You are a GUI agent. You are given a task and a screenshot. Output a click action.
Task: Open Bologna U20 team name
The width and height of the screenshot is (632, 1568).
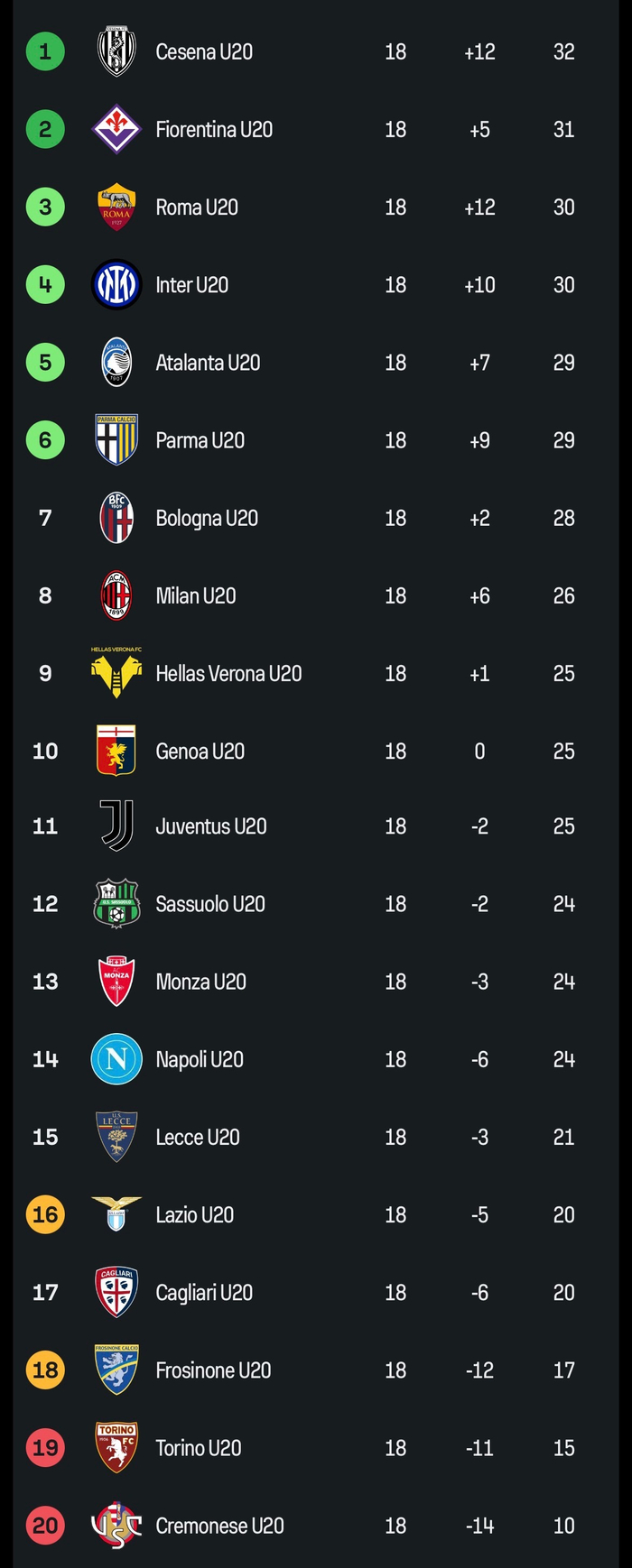pos(207,518)
